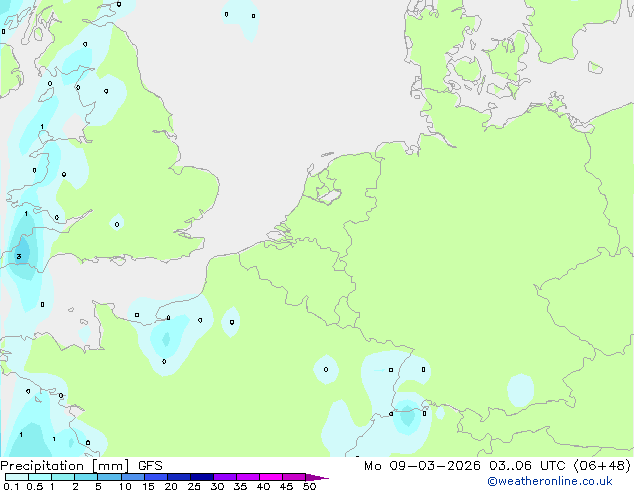The height and width of the screenshot is (490, 634).
Task: Click the 1–2 mm legend swatch
Action: pos(63,477)
